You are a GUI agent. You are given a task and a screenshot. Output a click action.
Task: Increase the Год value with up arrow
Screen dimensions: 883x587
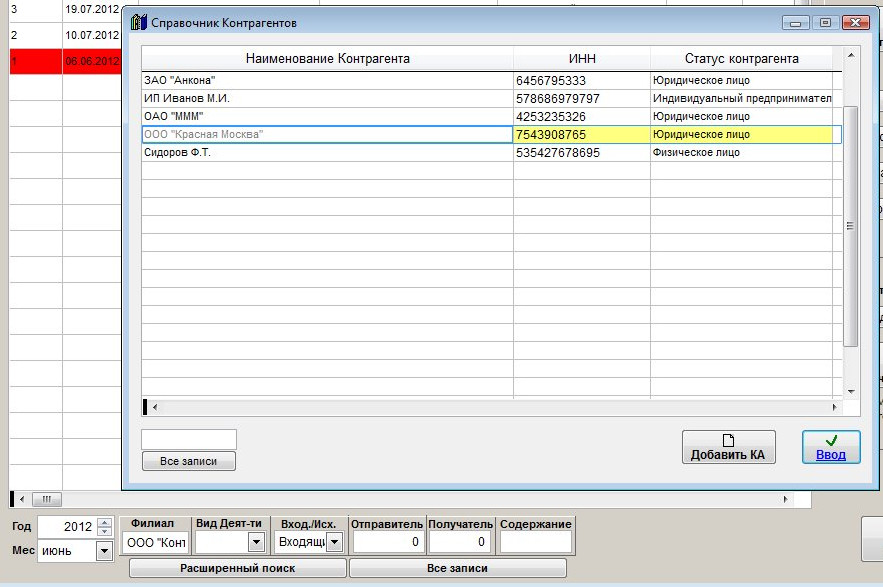[x=104, y=522]
